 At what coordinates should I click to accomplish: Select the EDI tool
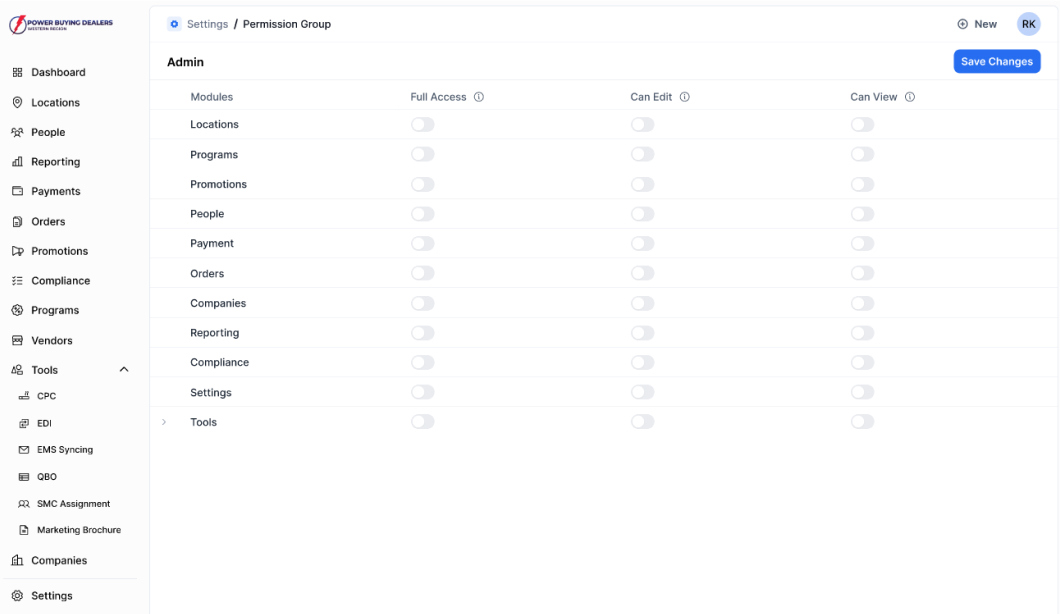tap(44, 423)
